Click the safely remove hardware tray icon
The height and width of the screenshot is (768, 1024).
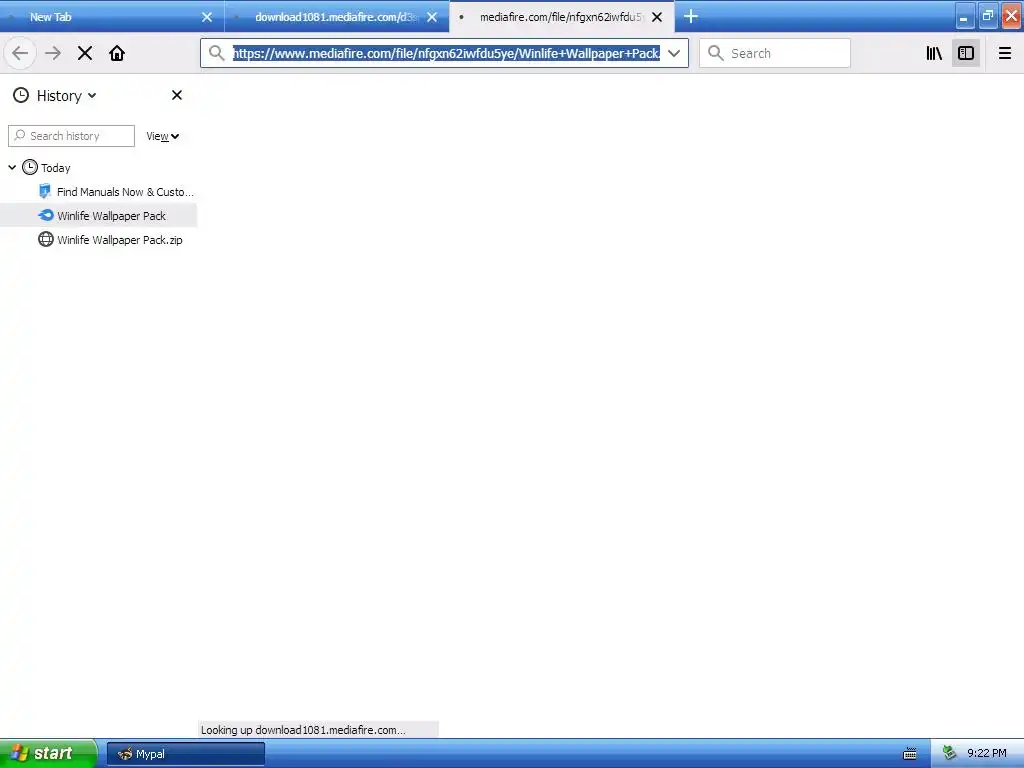[x=949, y=754]
